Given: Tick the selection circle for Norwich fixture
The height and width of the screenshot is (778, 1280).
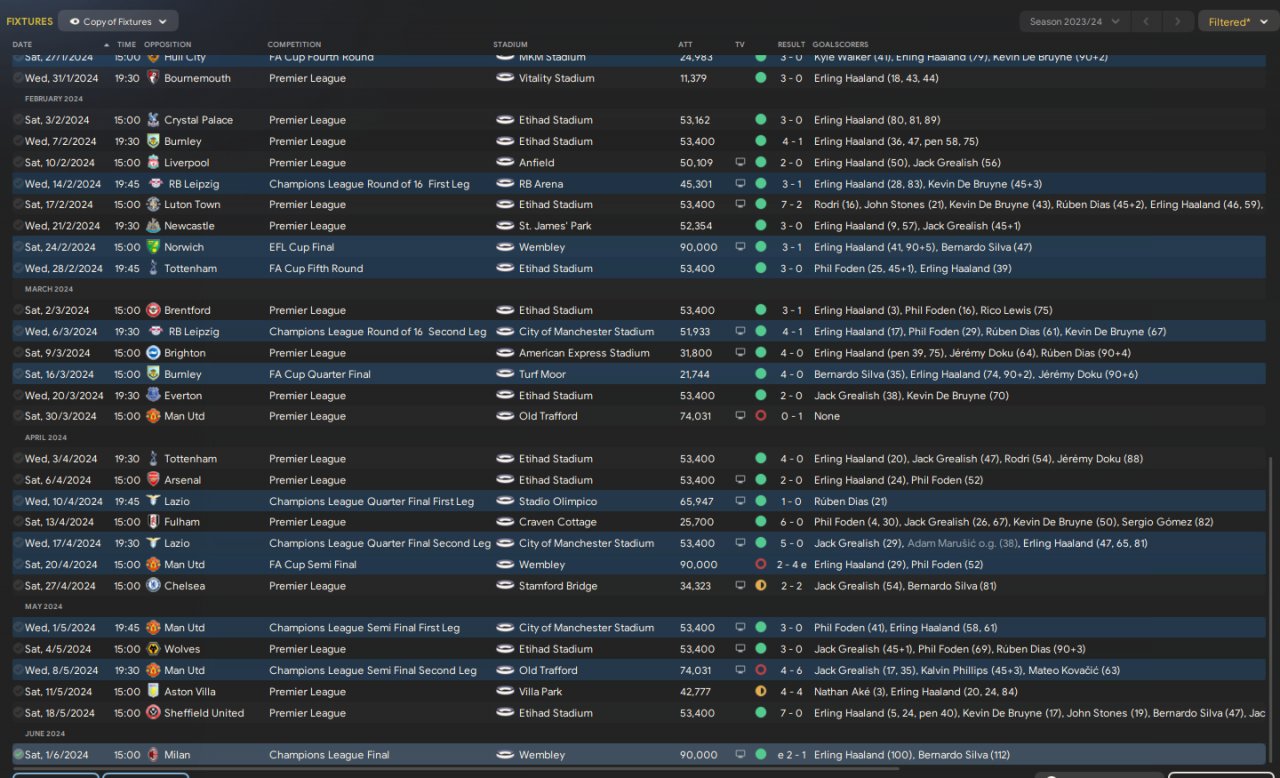Looking at the screenshot, I should coord(18,247).
